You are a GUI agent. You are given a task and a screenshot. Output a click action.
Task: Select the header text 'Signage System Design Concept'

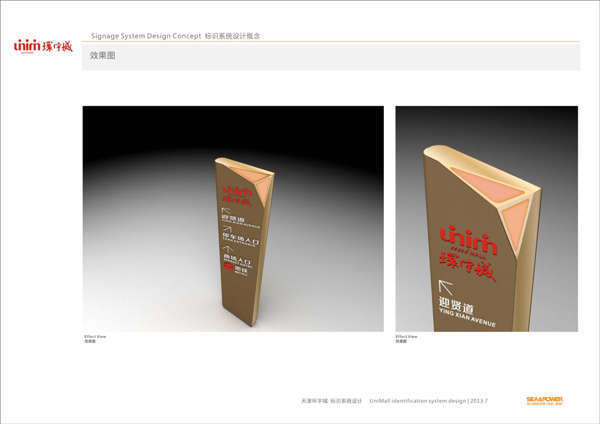click(146, 36)
